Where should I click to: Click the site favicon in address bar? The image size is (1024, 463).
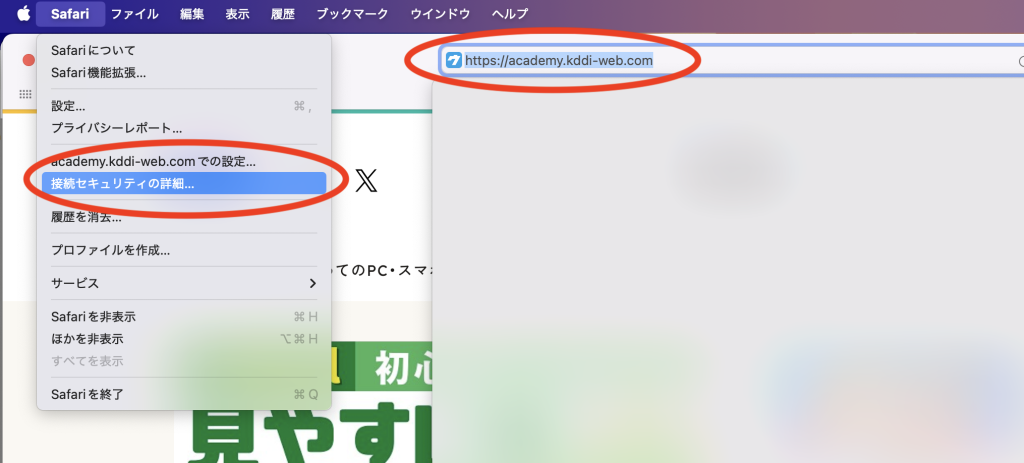454,61
